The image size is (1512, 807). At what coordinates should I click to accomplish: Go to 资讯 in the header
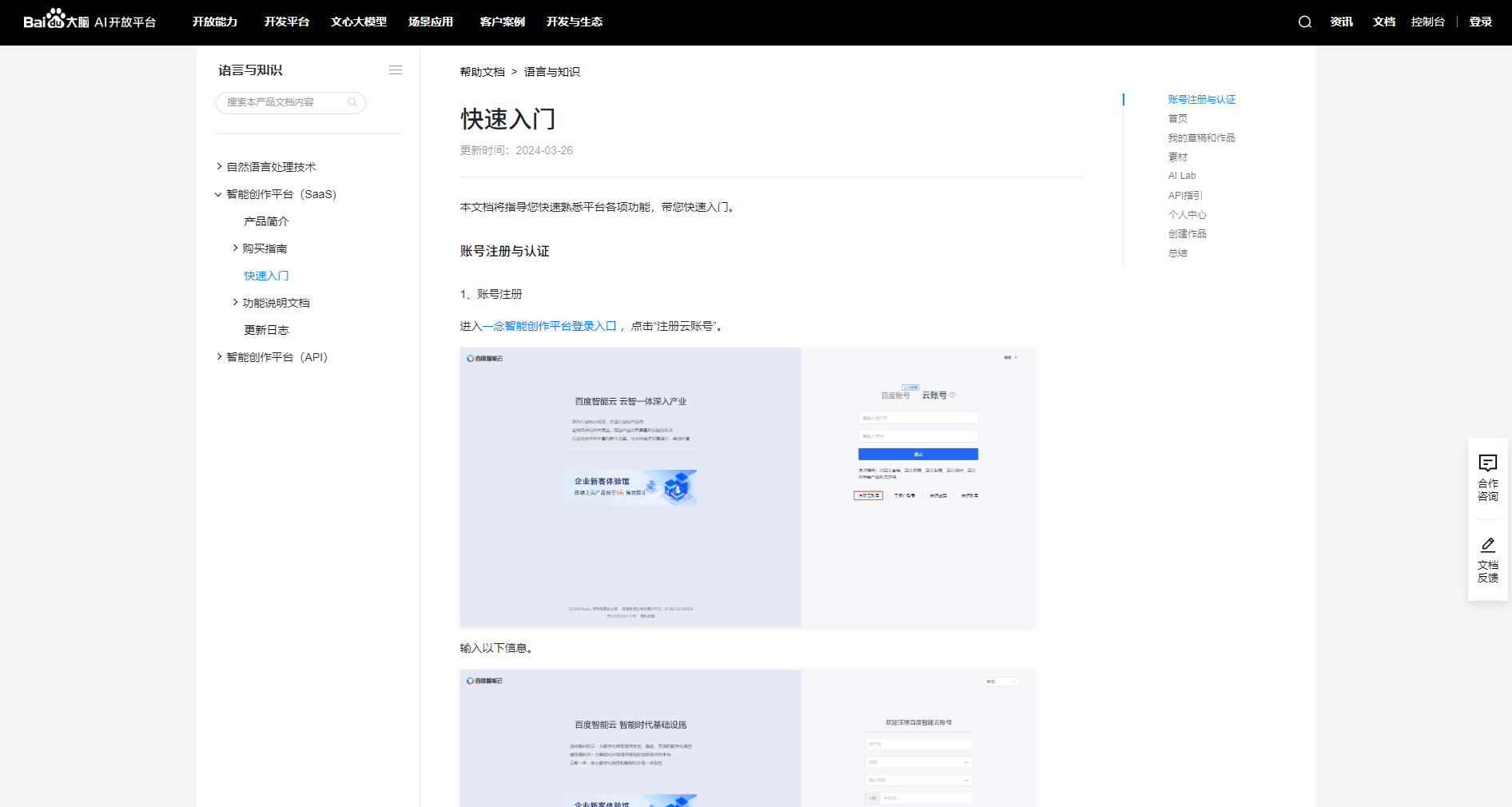coord(1342,22)
